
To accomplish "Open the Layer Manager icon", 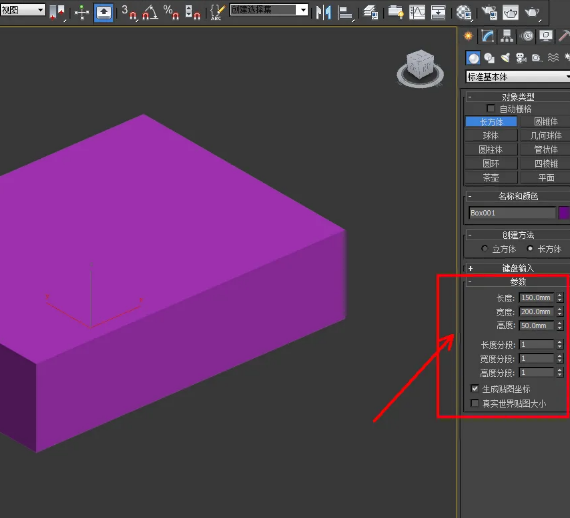I will click(x=371, y=13).
